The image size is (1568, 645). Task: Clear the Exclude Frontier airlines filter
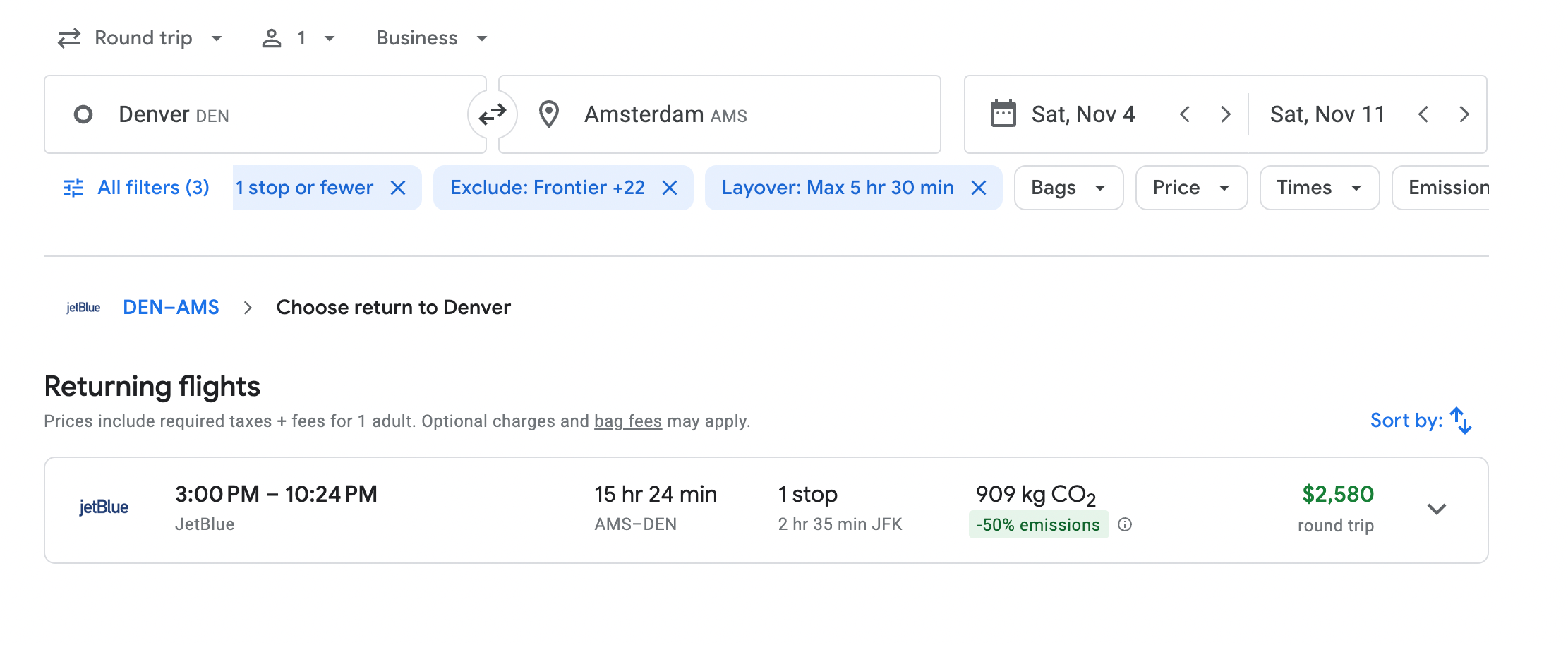670,188
